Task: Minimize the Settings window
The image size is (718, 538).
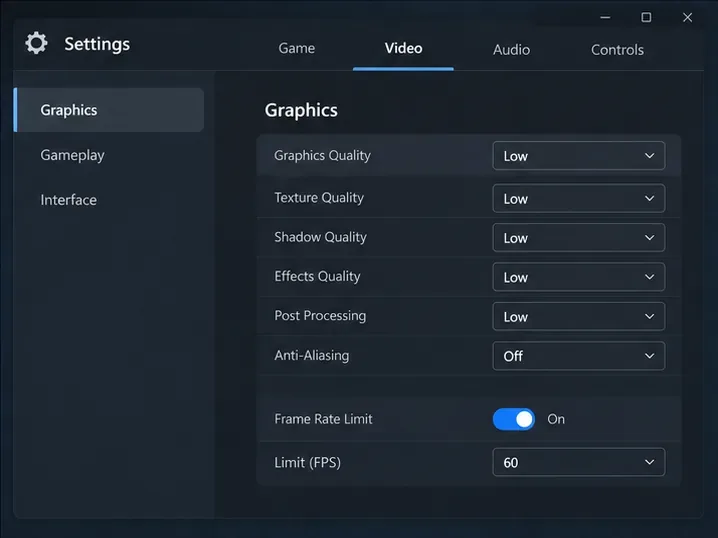Action: (x=605, y=17)
